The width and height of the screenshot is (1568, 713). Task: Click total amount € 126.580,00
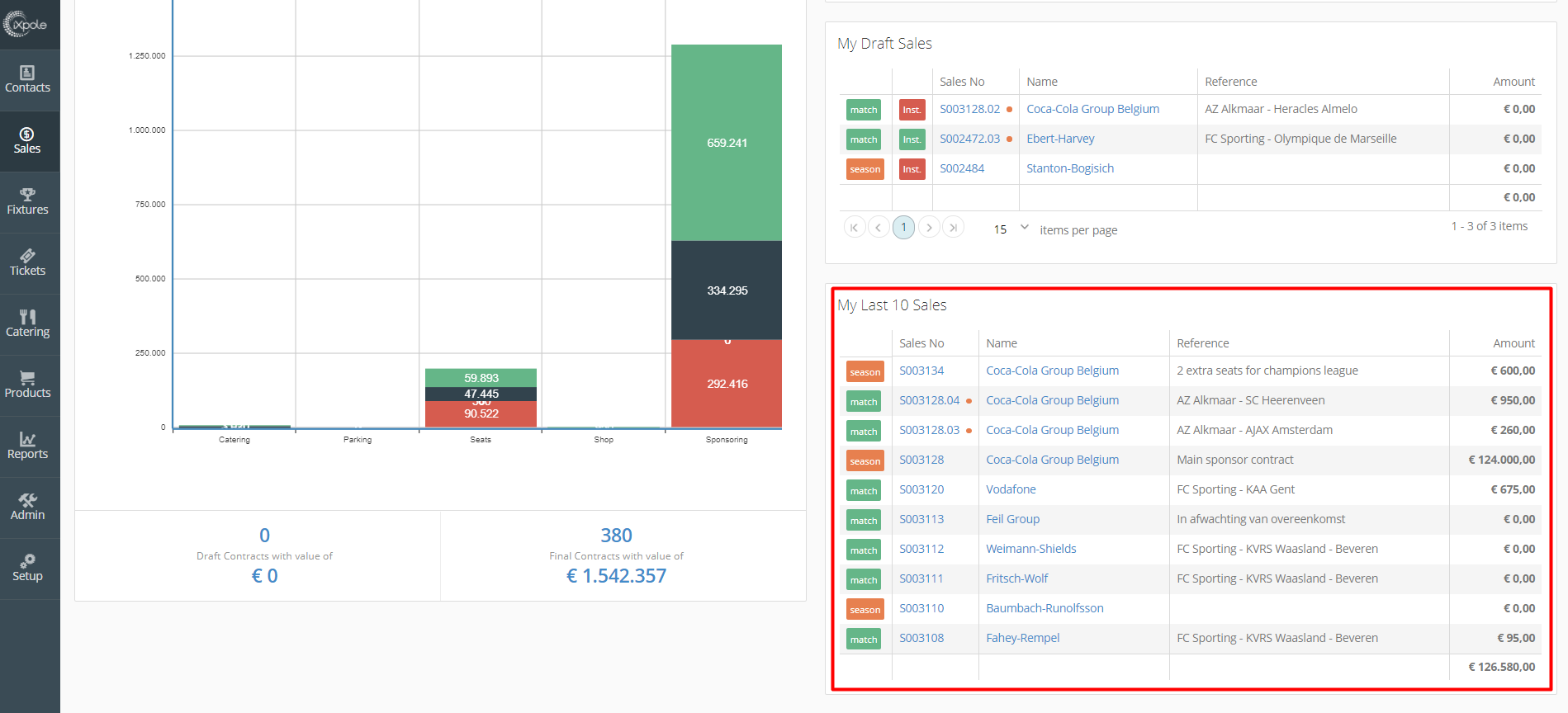(x=1501, y=667)
